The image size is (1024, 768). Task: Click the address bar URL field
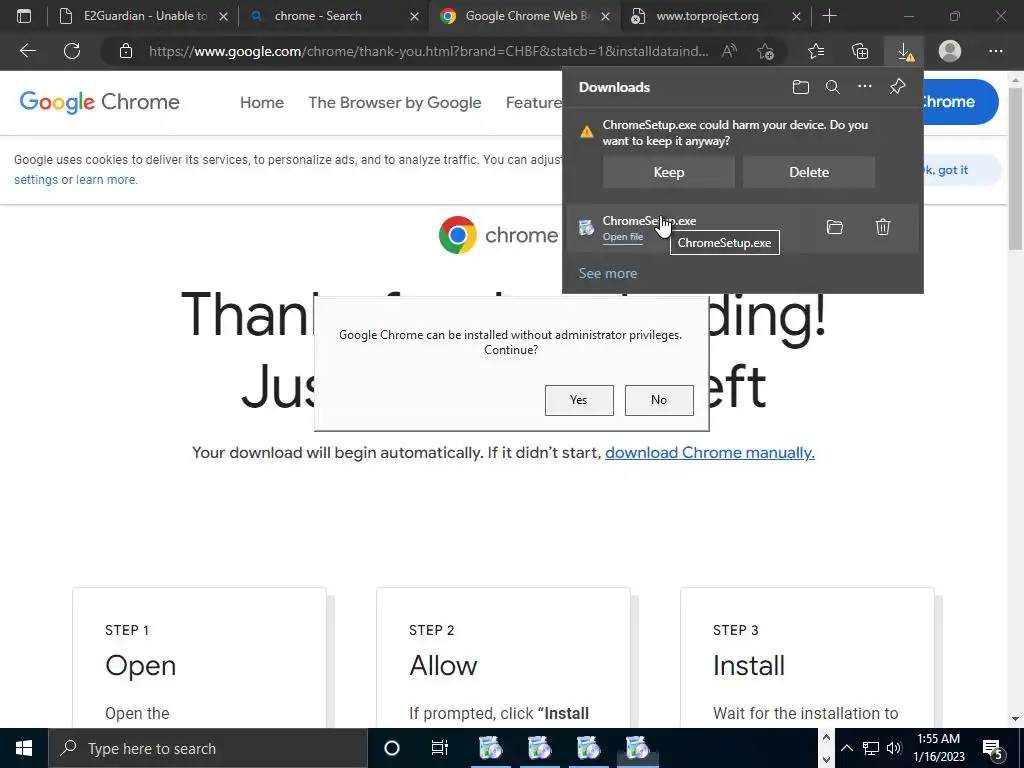428,51
